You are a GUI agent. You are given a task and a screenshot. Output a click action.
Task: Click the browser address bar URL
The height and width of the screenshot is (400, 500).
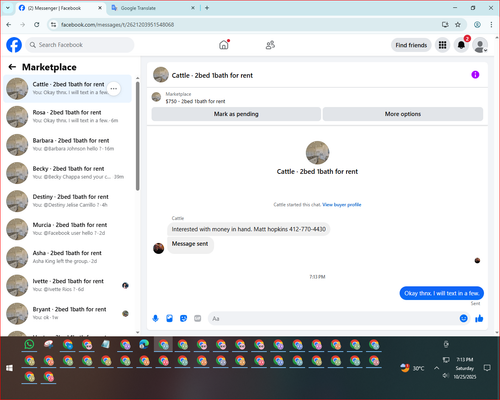[x=117, y=25]
